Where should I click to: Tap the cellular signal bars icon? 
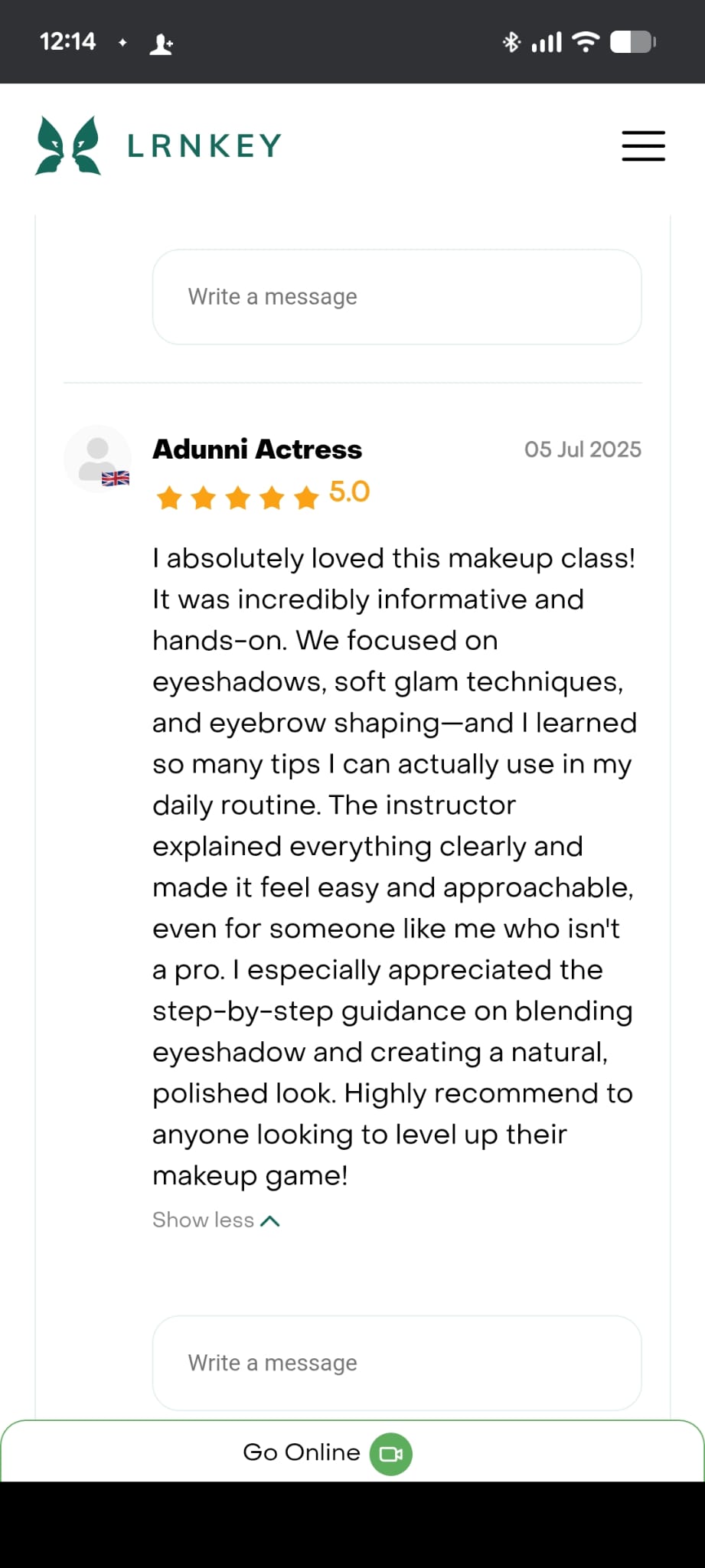547,42
